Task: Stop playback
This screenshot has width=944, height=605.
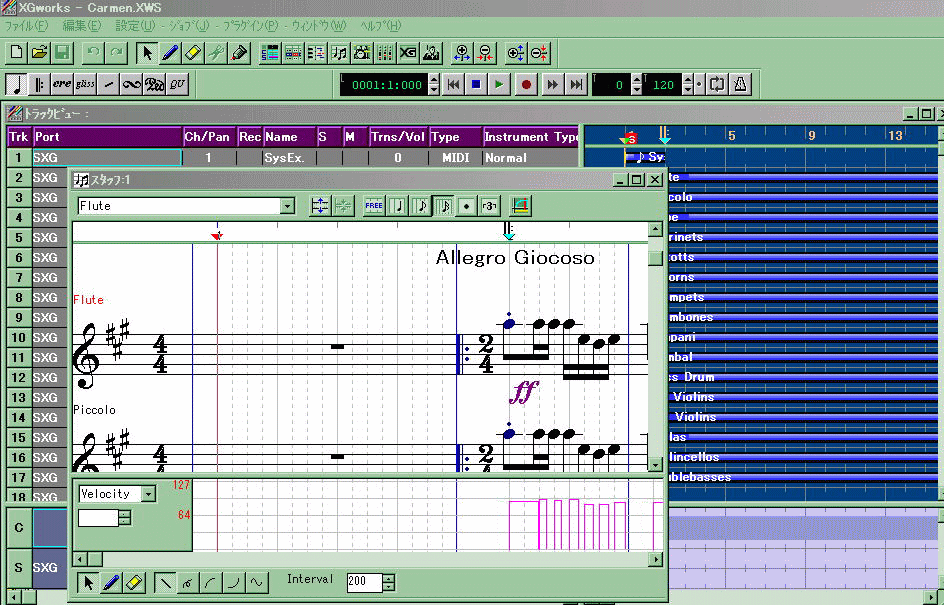Action: [x=476, y=85]
